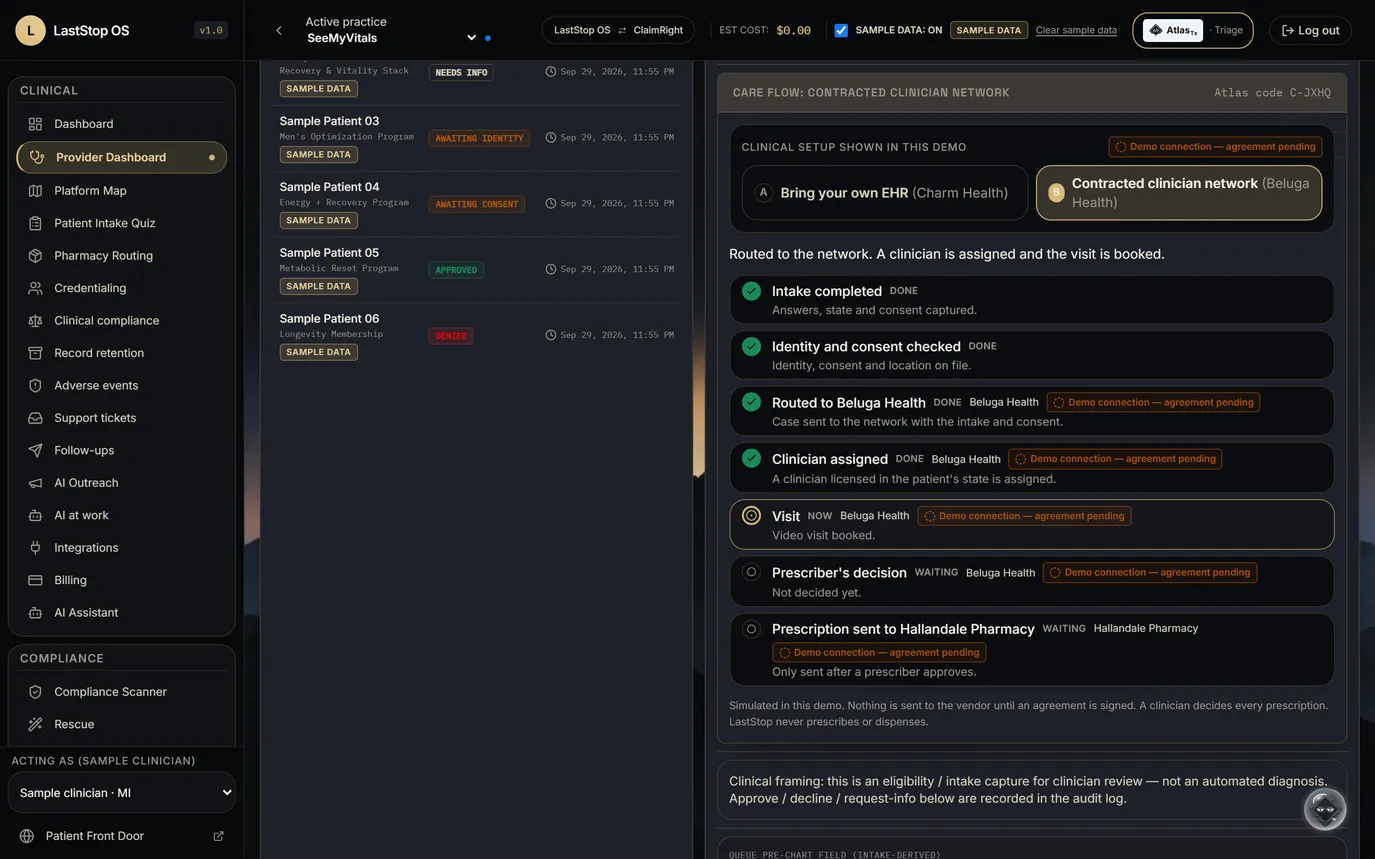Click the Support tickets inbox icon
This screenshot has width=1375, height=859.
35,418
